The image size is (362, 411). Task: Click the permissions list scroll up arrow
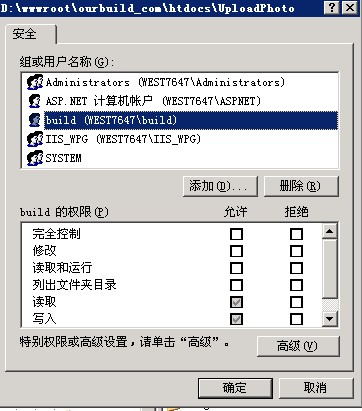point(330,231)
